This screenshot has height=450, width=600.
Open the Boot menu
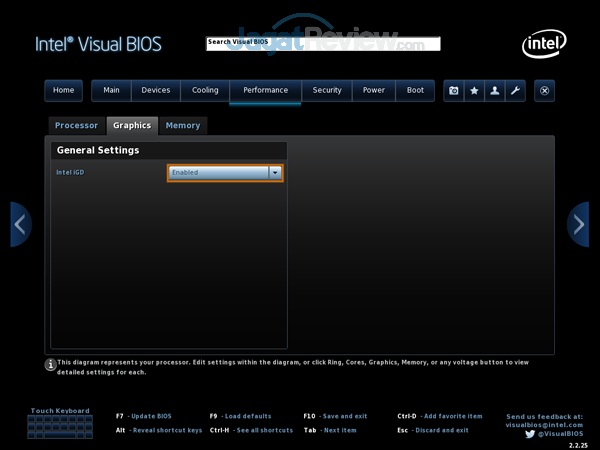(415, 90)
